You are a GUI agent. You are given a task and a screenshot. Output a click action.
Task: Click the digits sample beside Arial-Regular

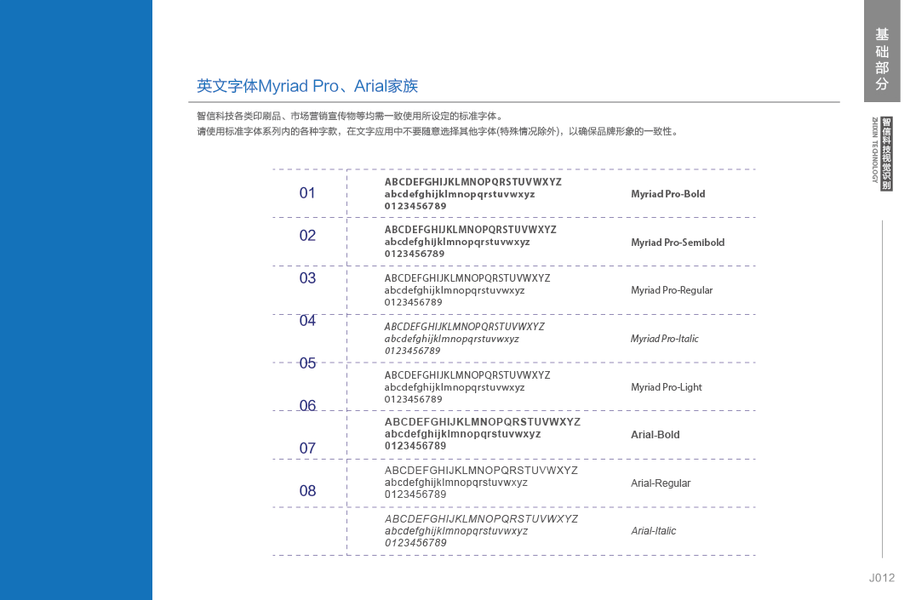point(415,495)
